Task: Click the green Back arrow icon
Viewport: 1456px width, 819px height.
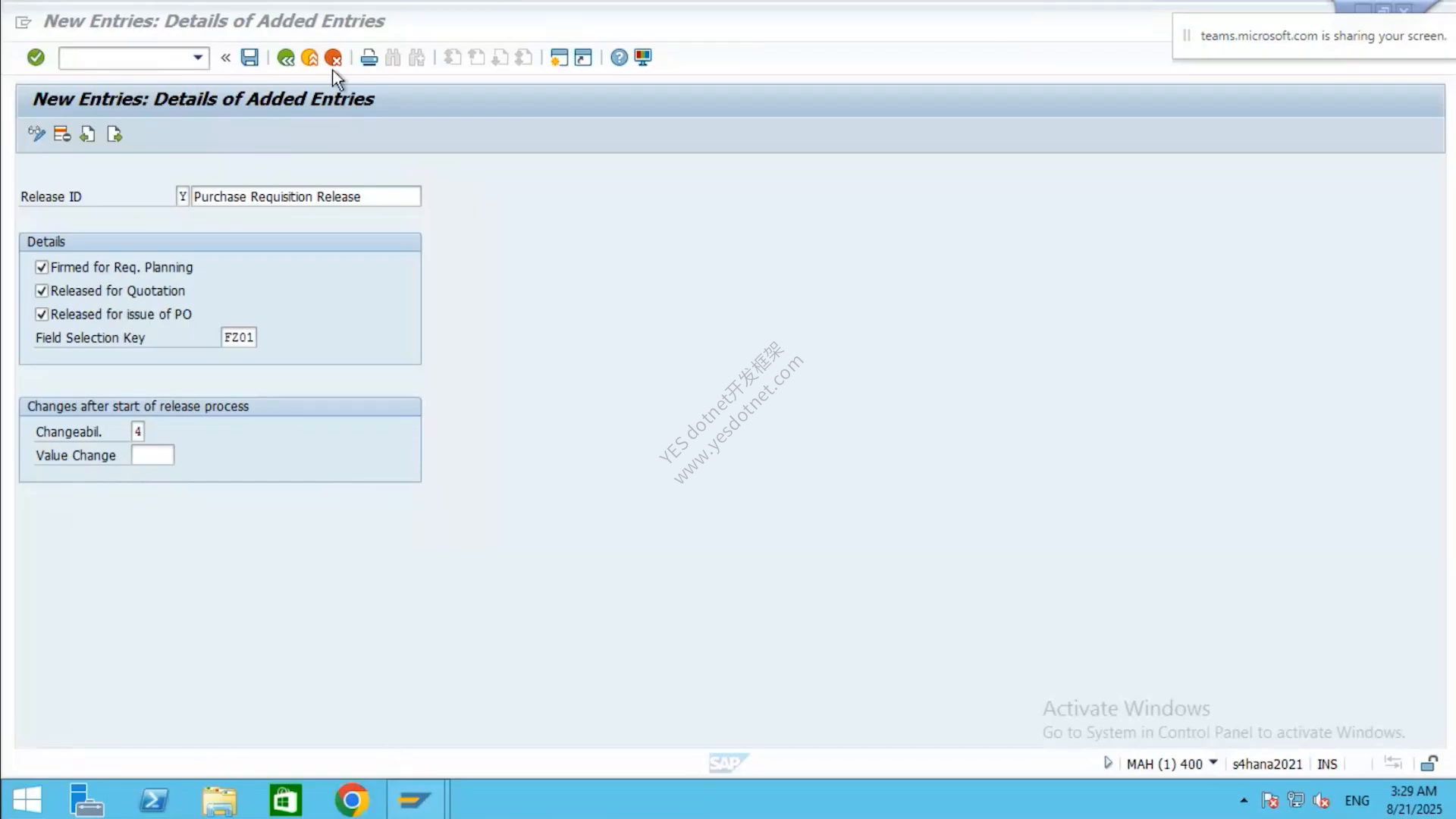Action: click(x=286, y=58)
